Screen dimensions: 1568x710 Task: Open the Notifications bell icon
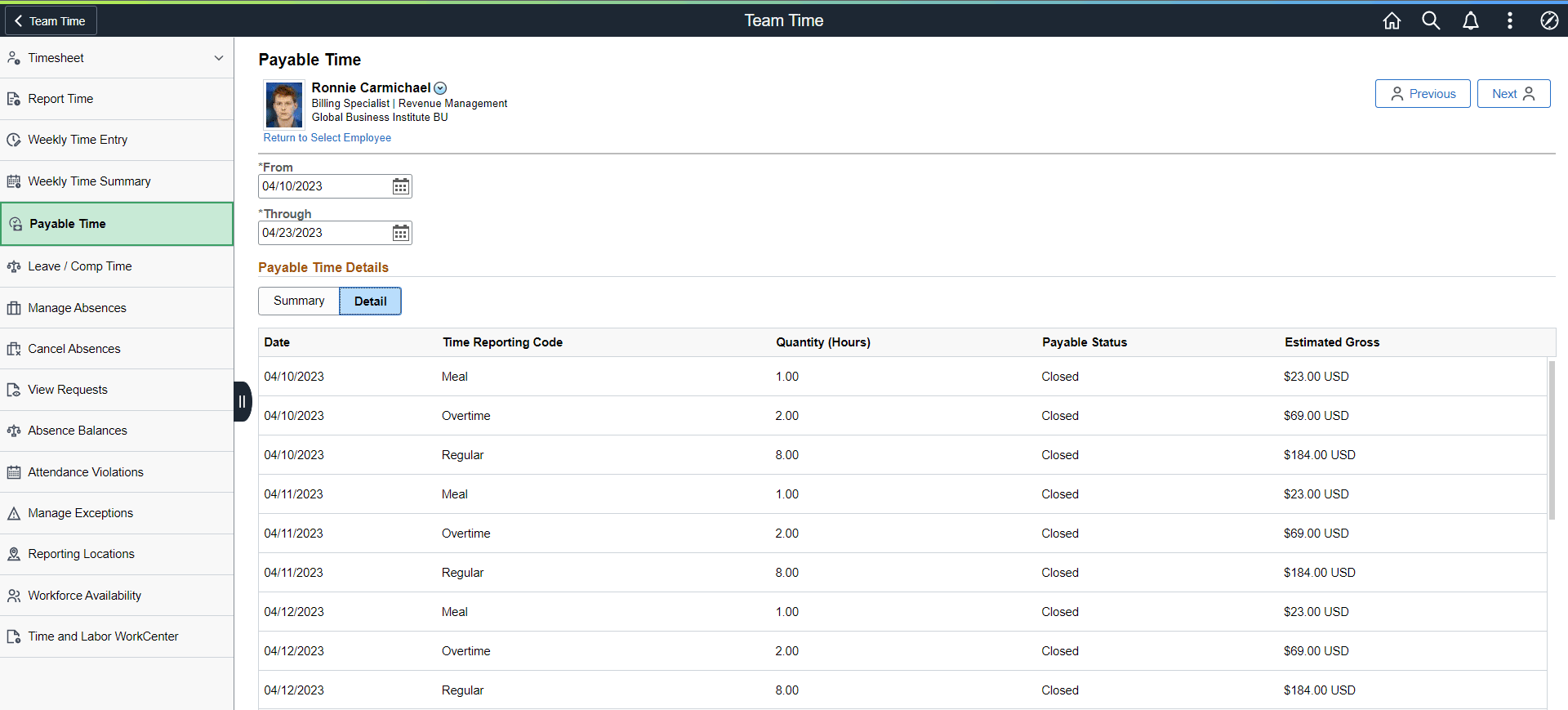tap(1470, 20)
